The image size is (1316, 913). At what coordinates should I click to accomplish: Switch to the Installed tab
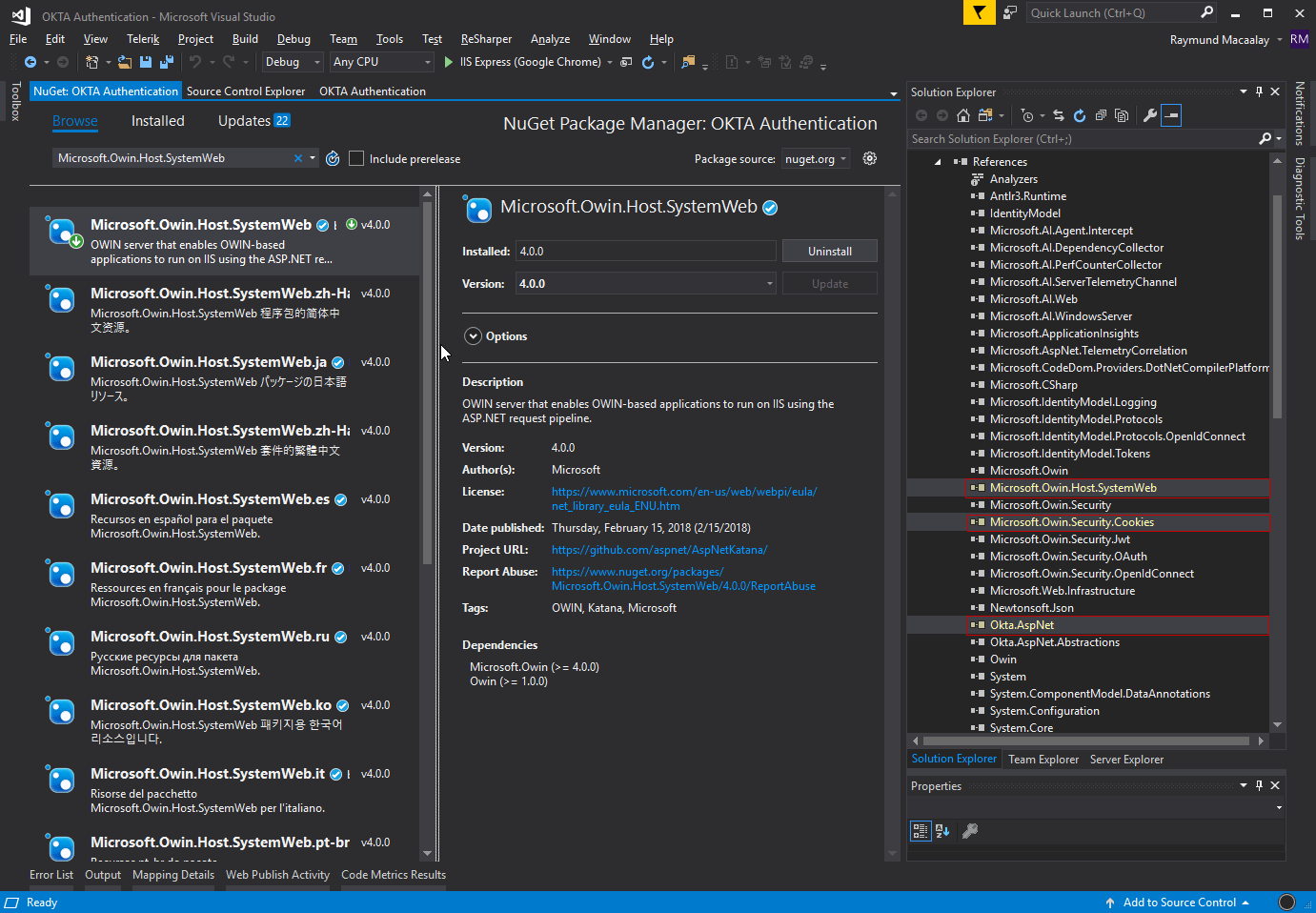tap(157, 121)
